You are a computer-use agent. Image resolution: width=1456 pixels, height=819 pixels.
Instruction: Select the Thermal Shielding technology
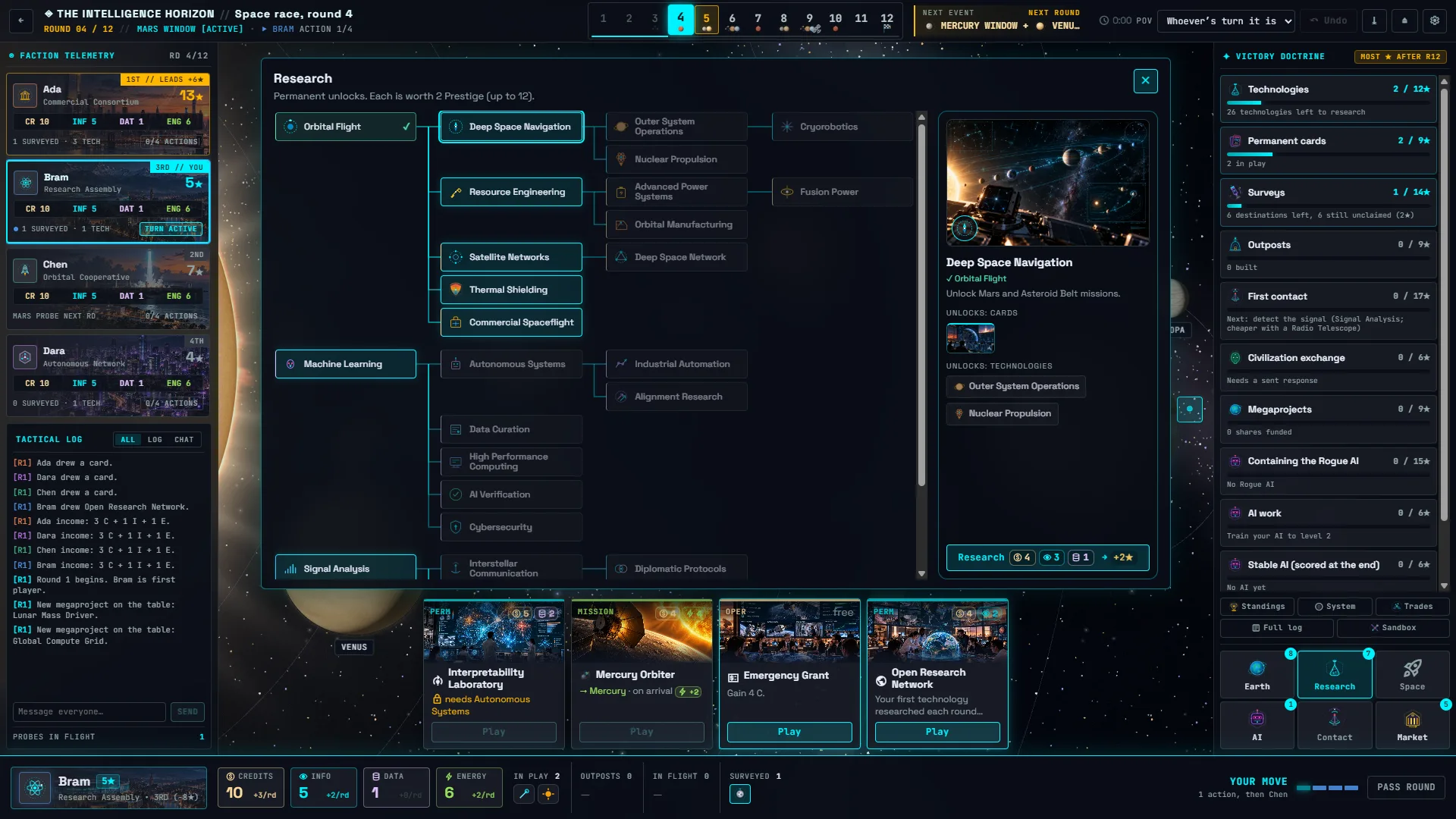tap(511, 290)
